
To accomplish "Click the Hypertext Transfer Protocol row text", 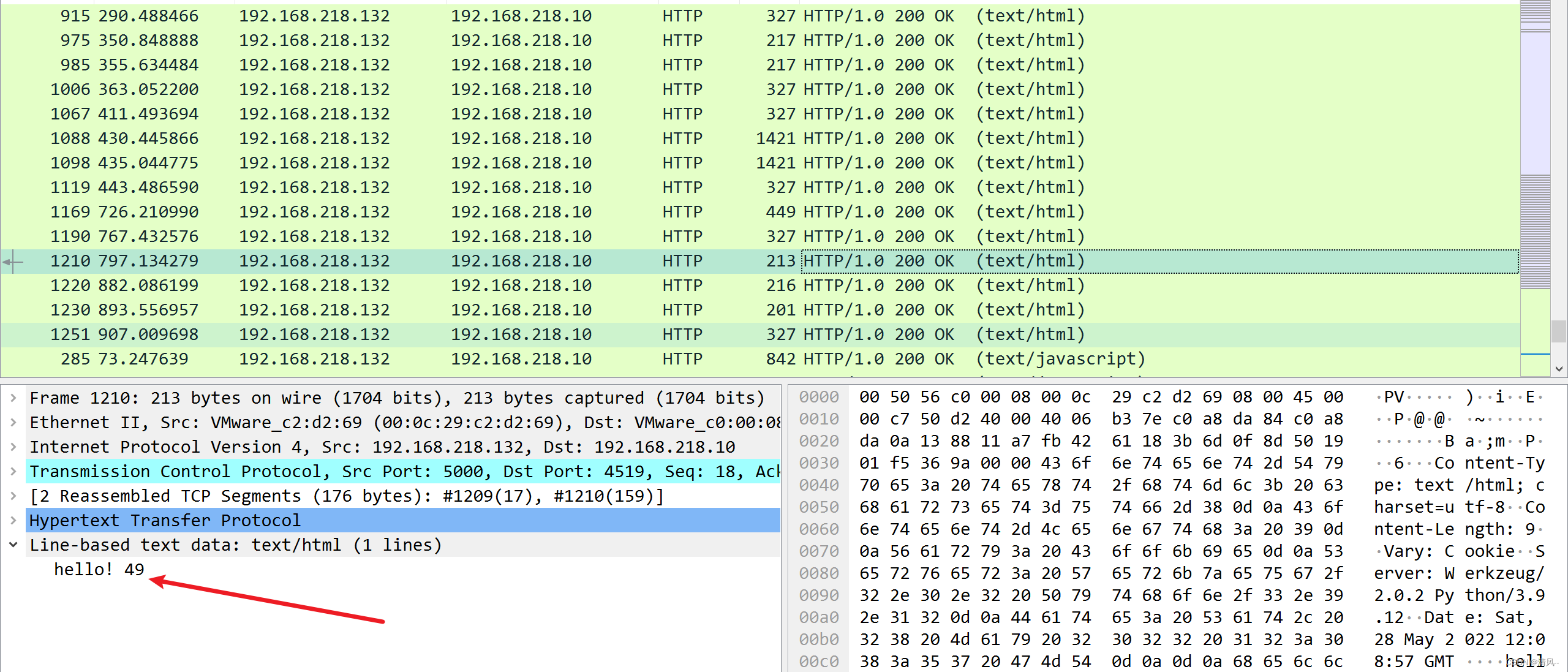I will coord(165,520).
